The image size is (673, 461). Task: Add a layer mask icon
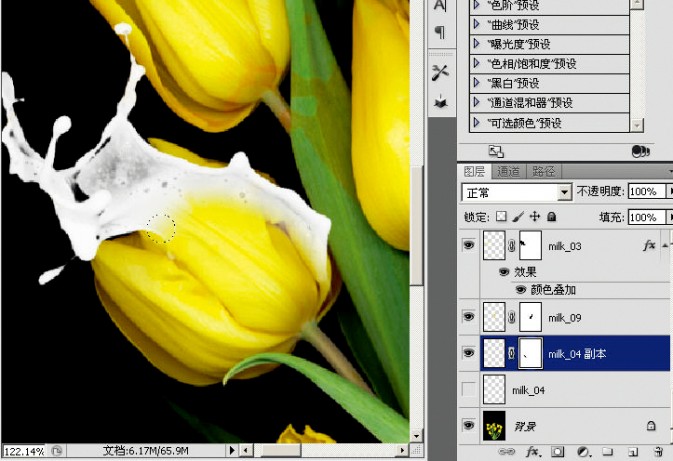tap(558, 452)
